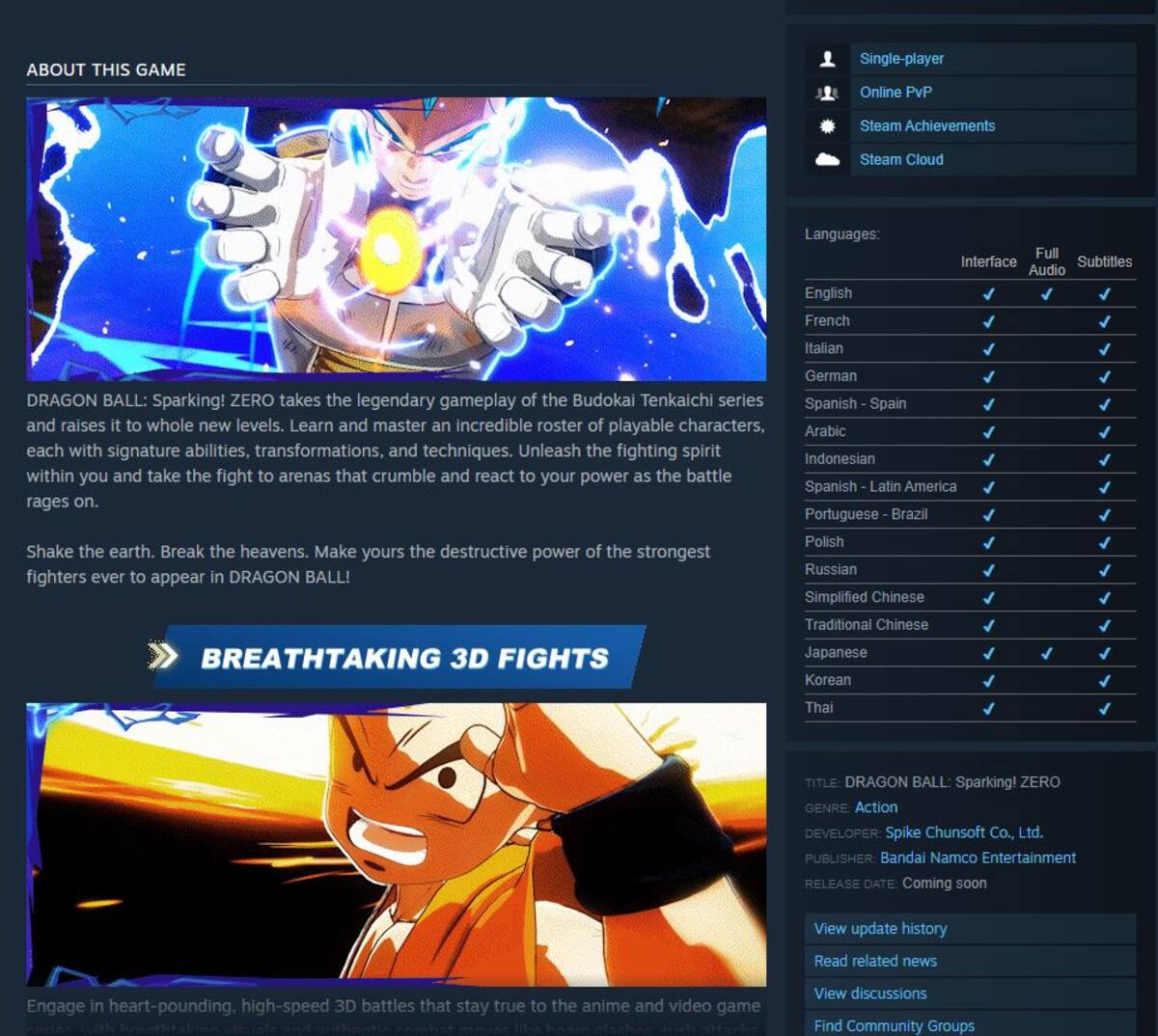Click the Steam Achievements star icon

pos(827,126)
